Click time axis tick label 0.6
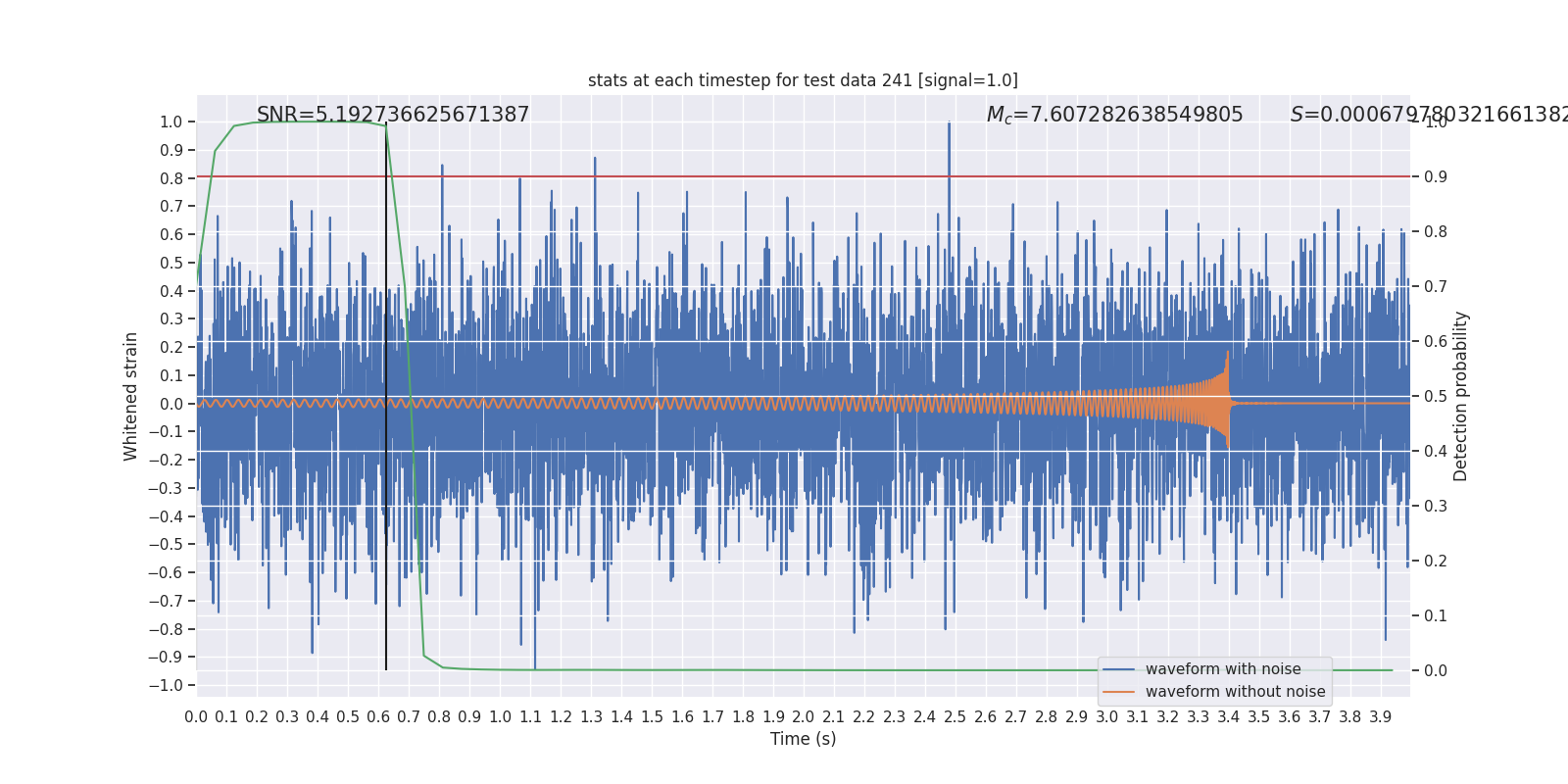The height and width of the screenshot is (784, 1568). point(378,717)
